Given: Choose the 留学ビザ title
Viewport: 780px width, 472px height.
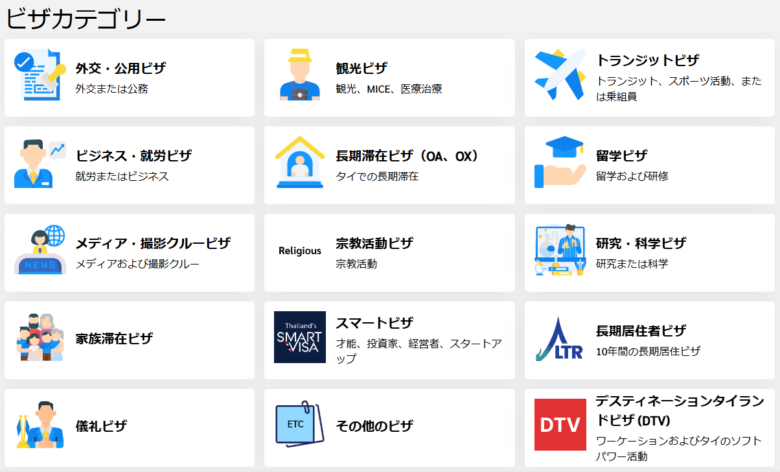Looking at the screenshot, I should (622, 156).
